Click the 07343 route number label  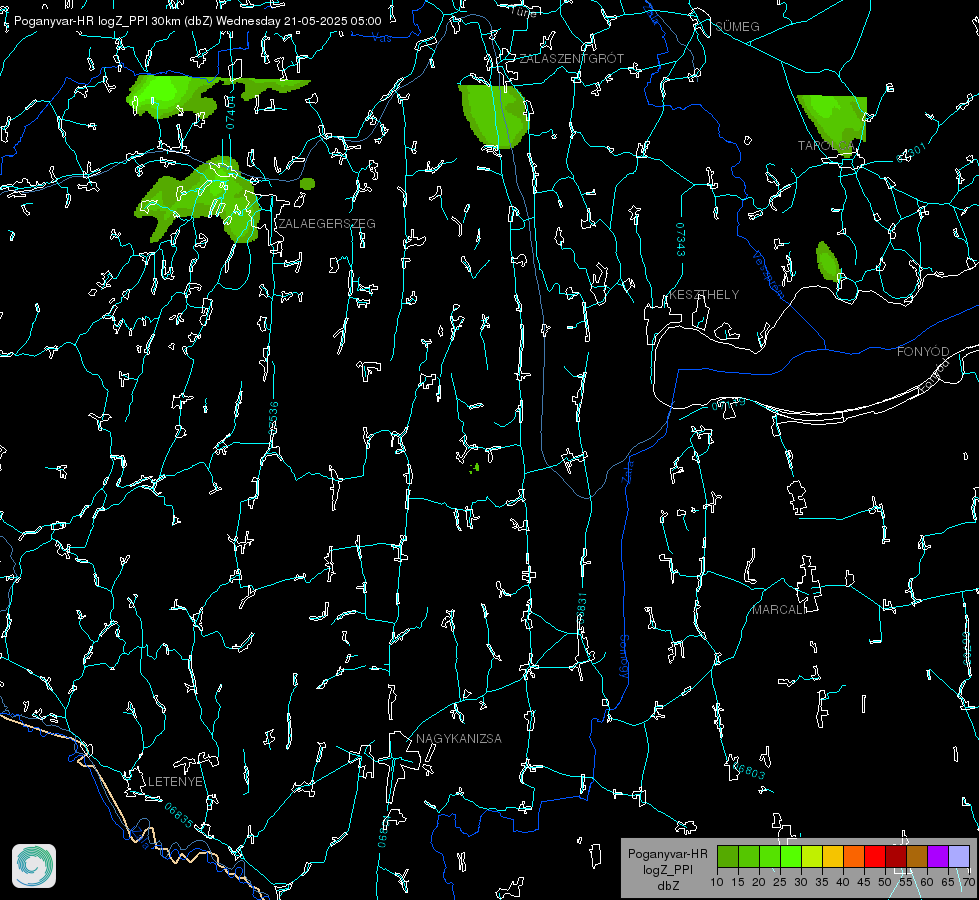coord(681,240)
